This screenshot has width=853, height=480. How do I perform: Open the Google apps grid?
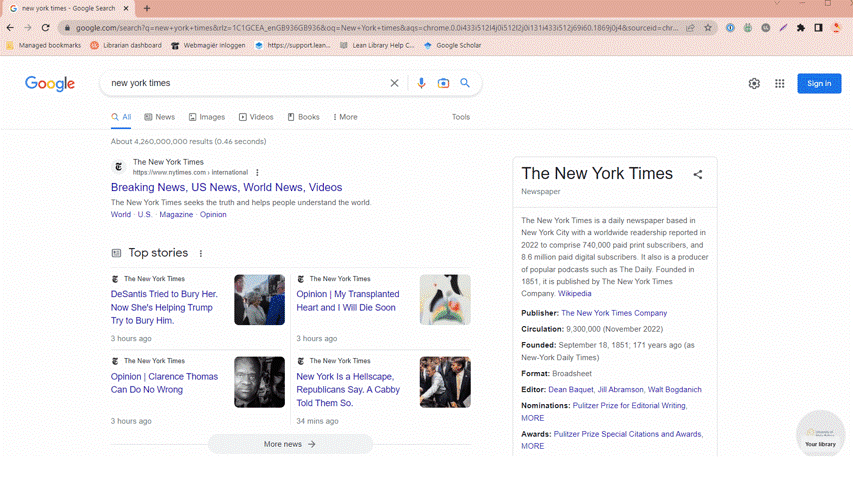pyautogui.click(x=780, y=84)
